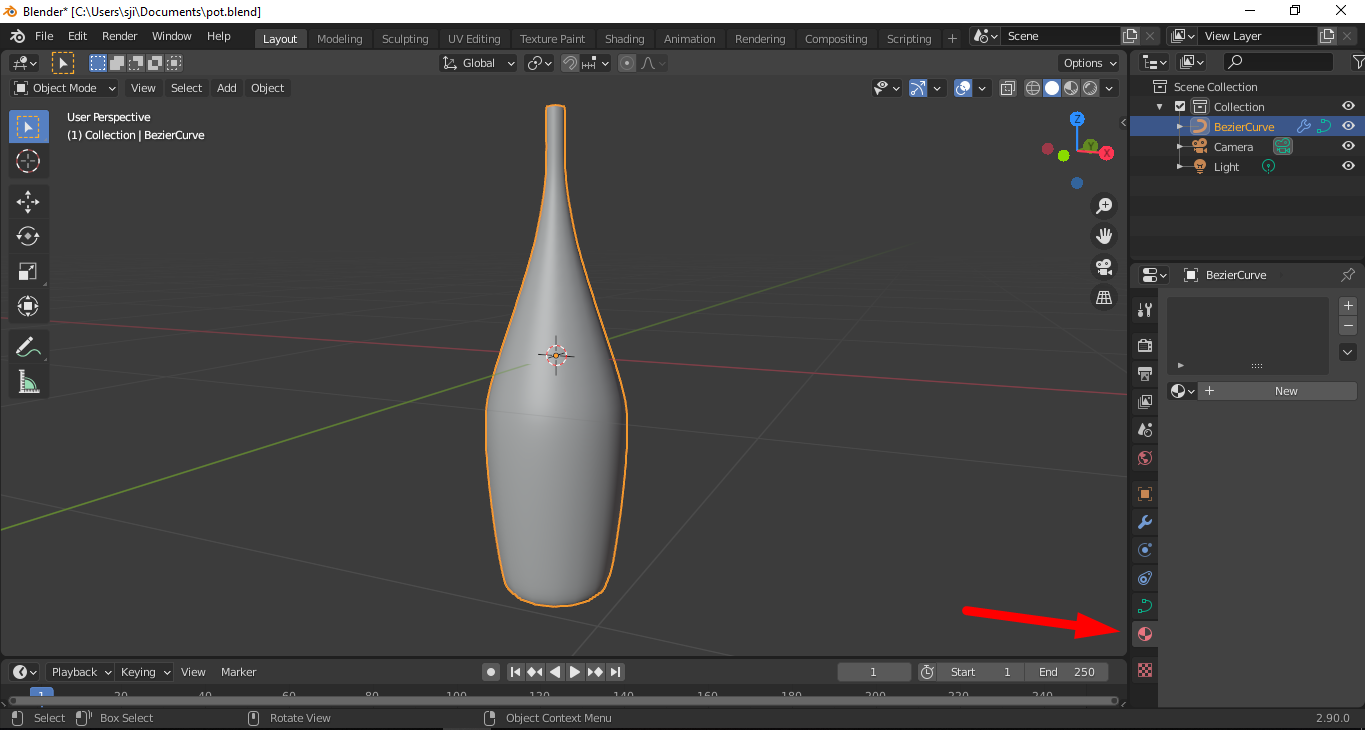Open the Render Properties tab
The width and height of the screenshot is (1365, 730).
[x=1143, y=345]
